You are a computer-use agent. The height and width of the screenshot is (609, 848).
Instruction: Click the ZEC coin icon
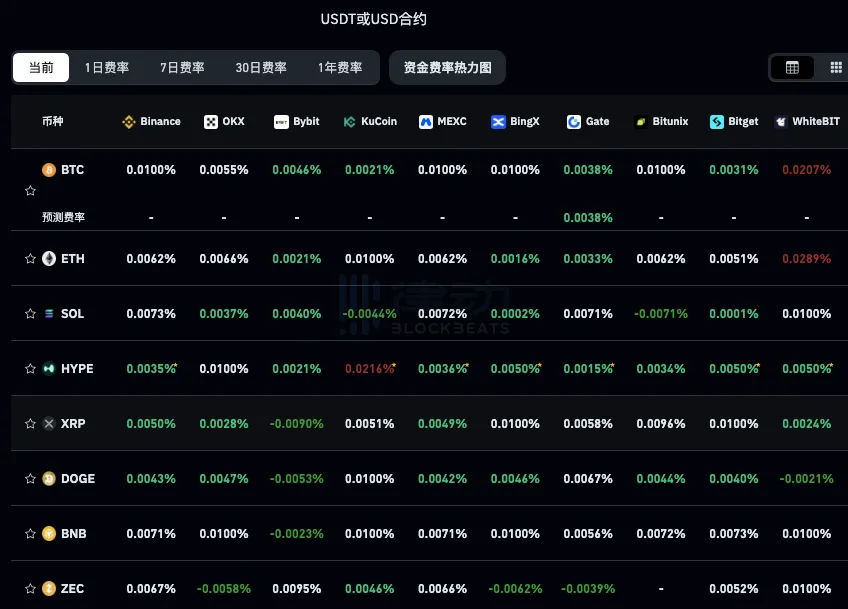[x=49, y=588]
